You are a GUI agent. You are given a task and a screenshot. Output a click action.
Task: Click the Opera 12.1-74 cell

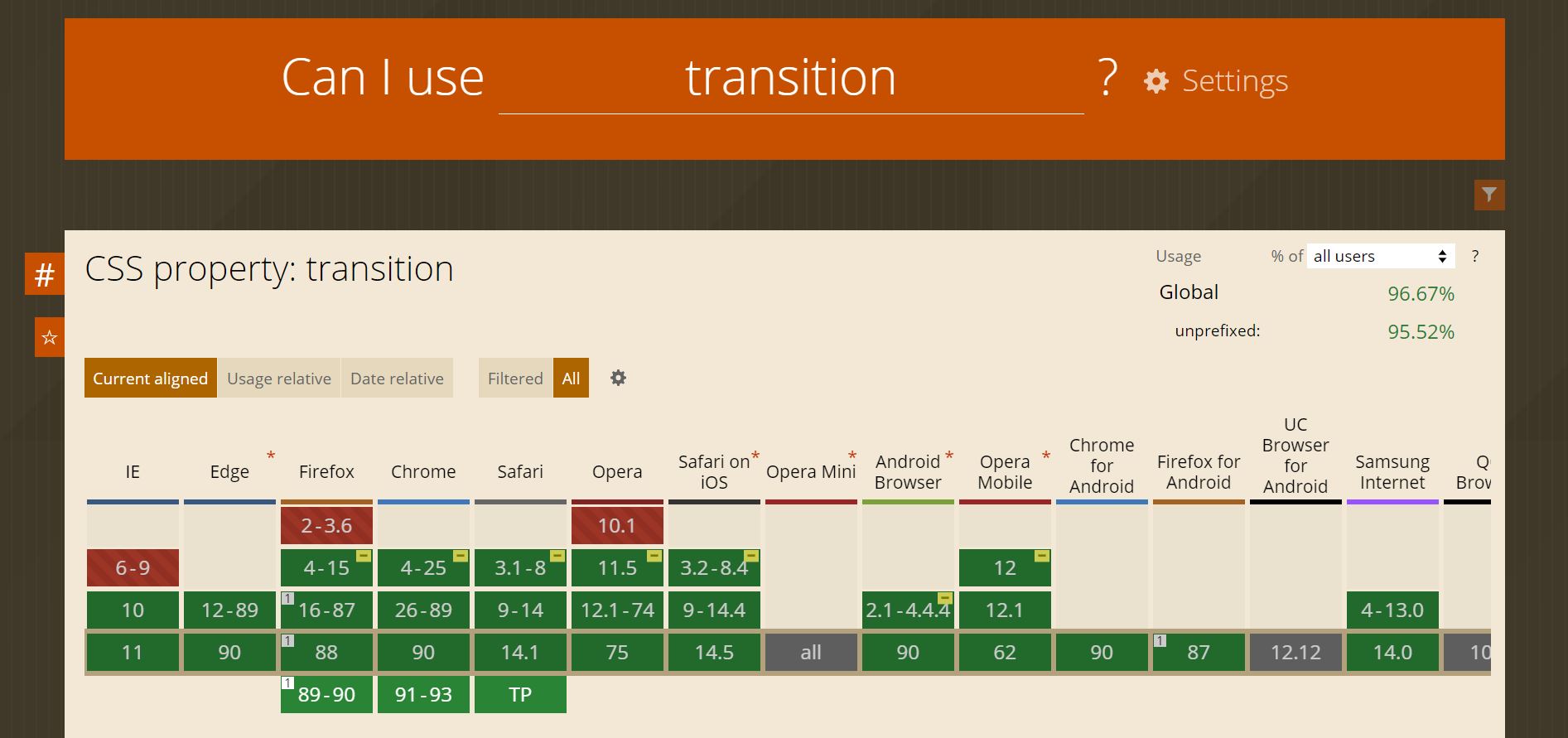(617, 610)
